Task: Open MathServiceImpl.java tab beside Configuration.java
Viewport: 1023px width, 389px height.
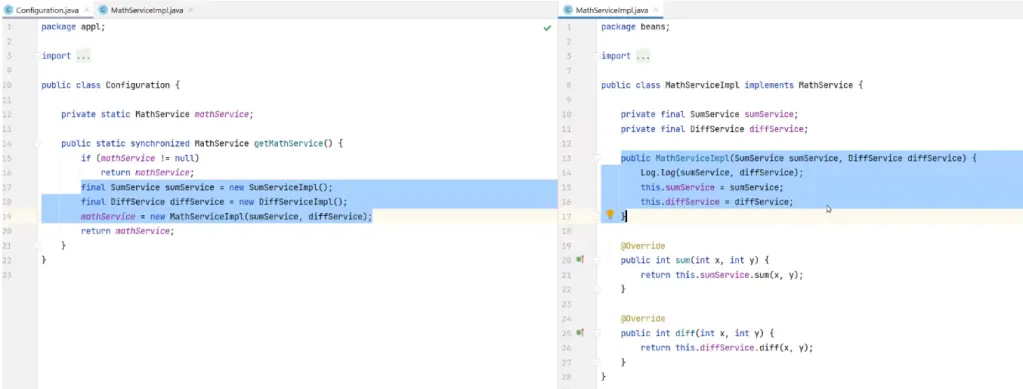Action: point(146,10)
